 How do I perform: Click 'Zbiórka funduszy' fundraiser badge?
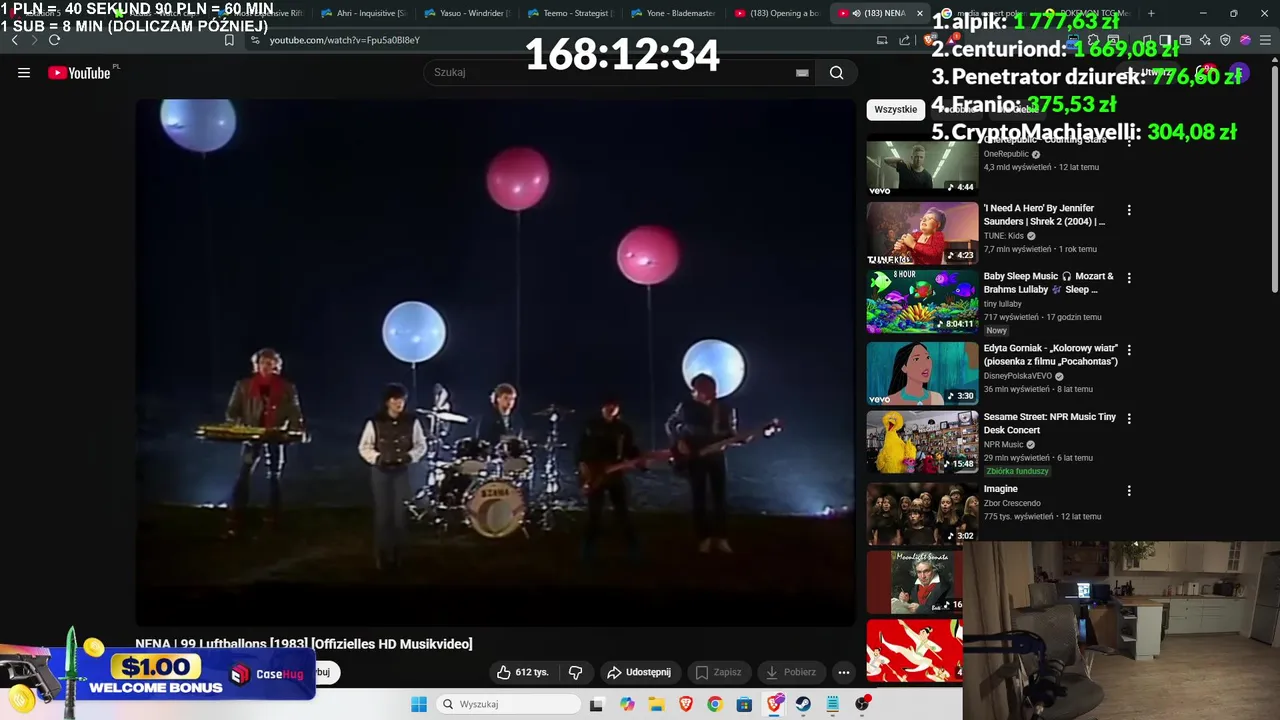[1017, 471]
